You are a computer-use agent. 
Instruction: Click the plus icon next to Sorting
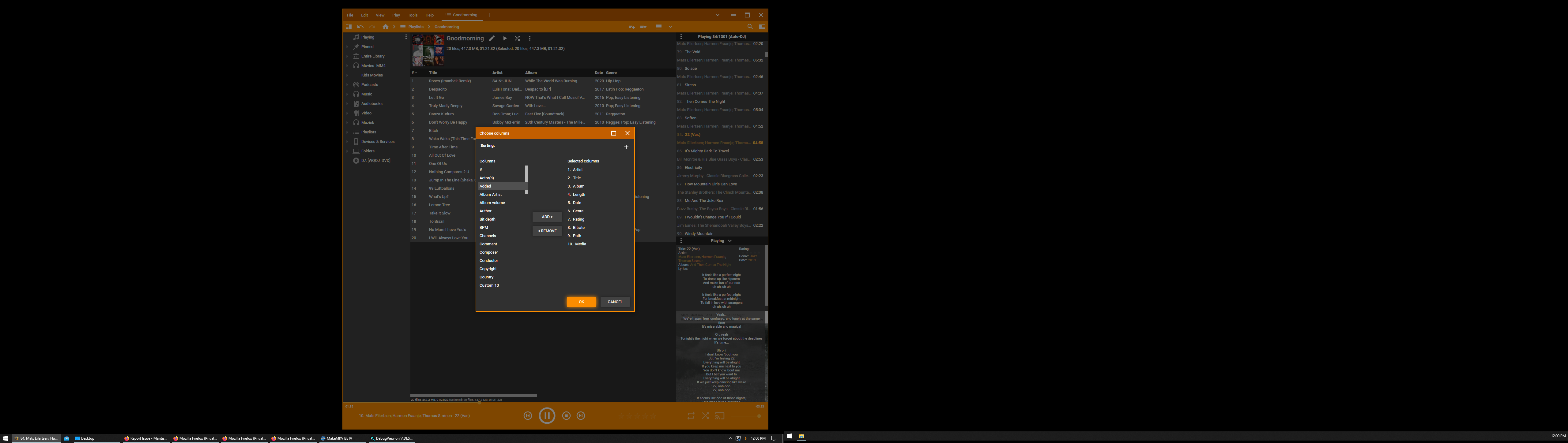(x=626, y=147)
